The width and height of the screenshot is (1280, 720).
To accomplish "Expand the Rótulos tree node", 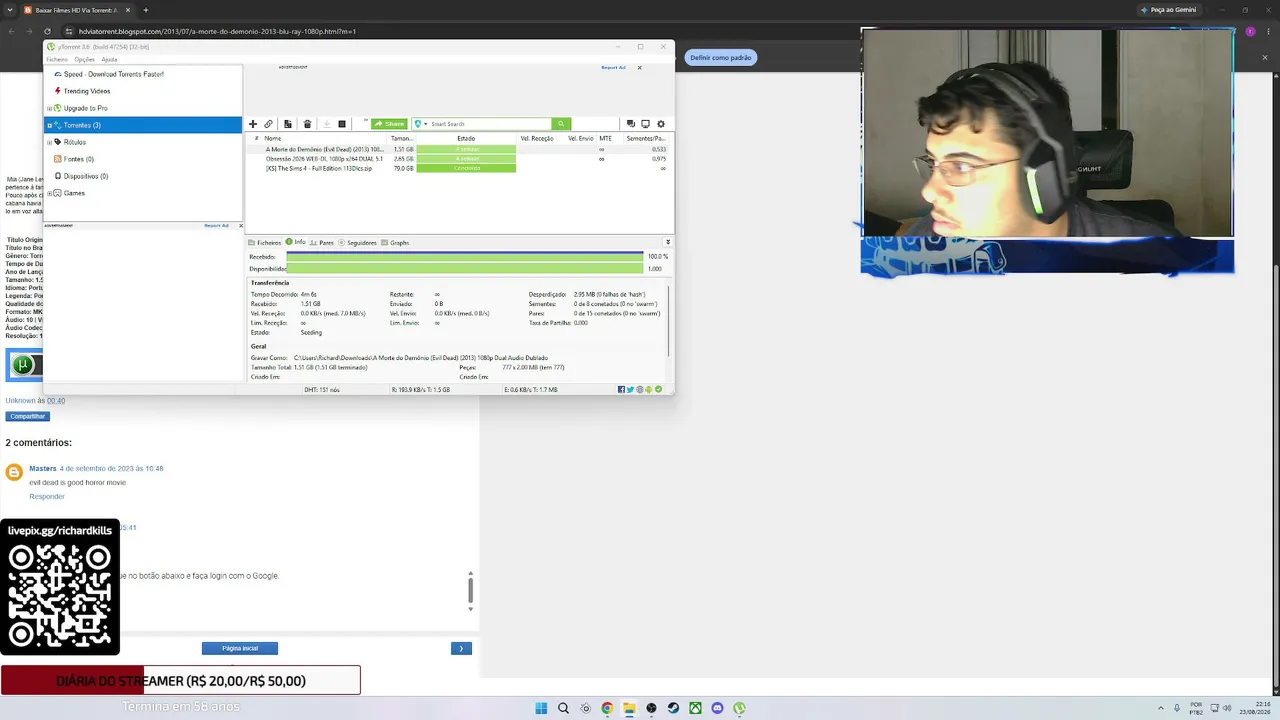I will [49, 142].
